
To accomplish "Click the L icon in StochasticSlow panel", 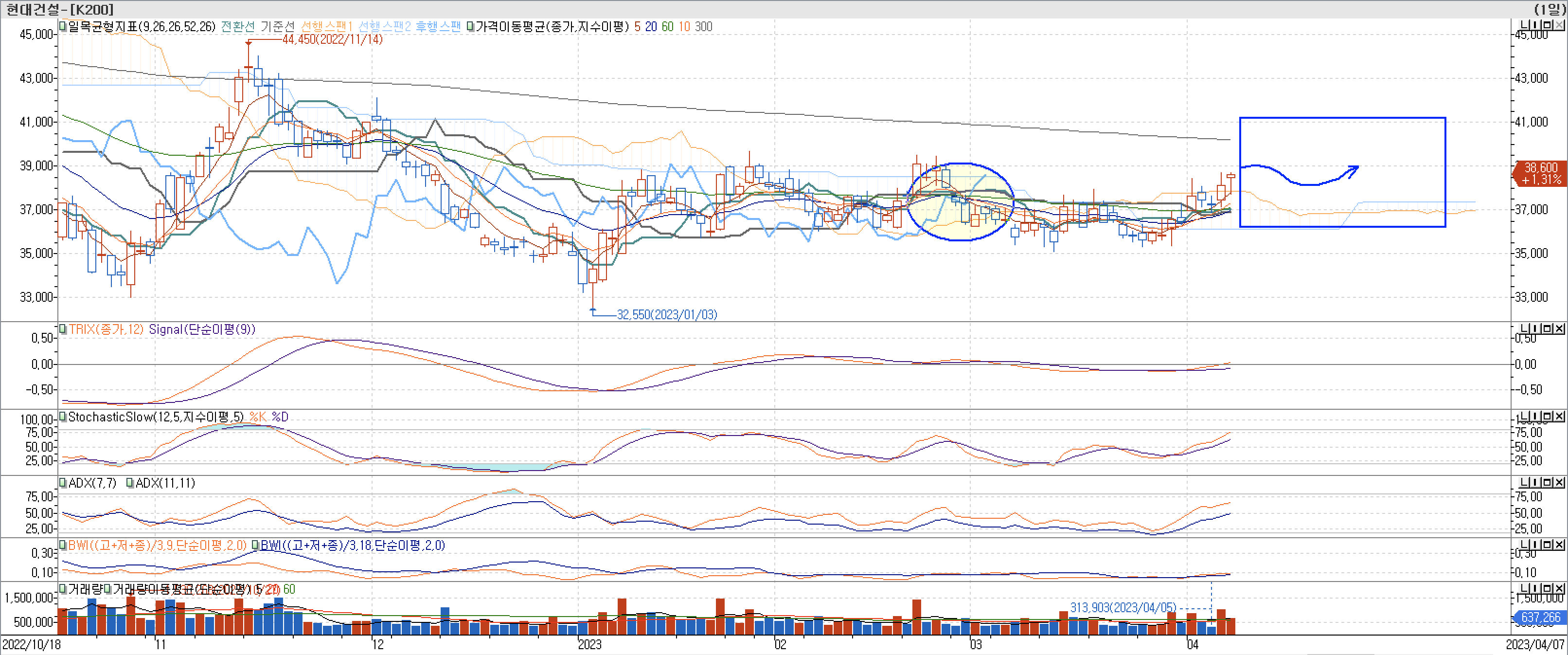I will tap(1525, 417).
